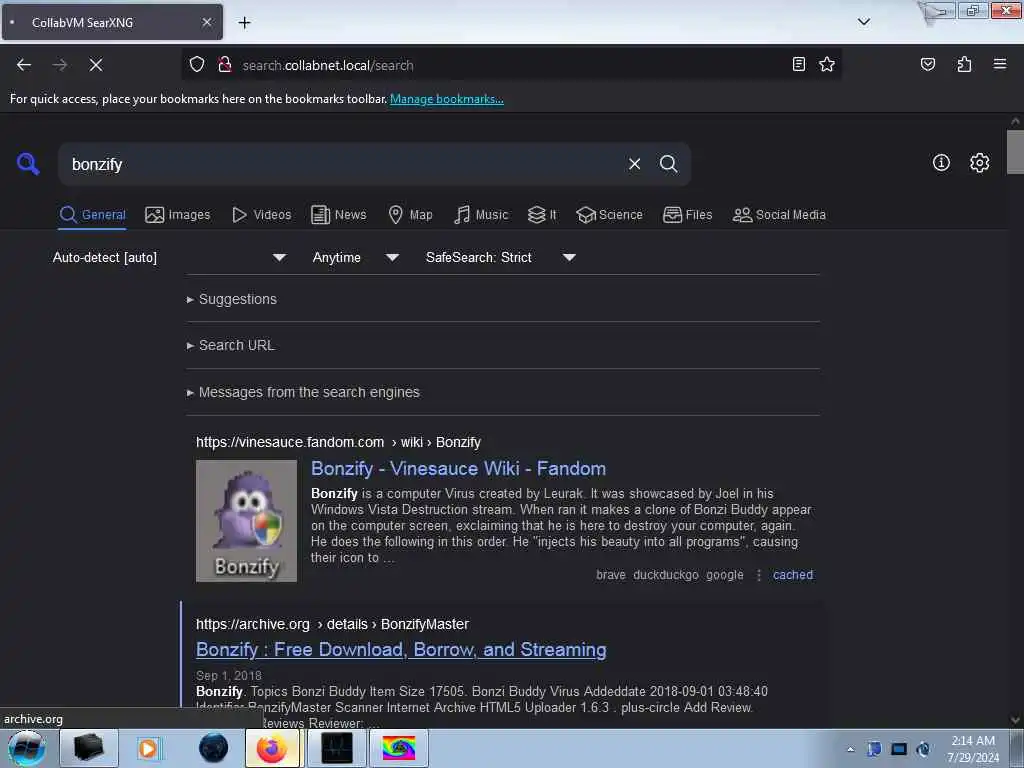The width and height of the screenshot is (1024, 768).
Task: Open the black box taskbar app
Action: tap(88, 748)
